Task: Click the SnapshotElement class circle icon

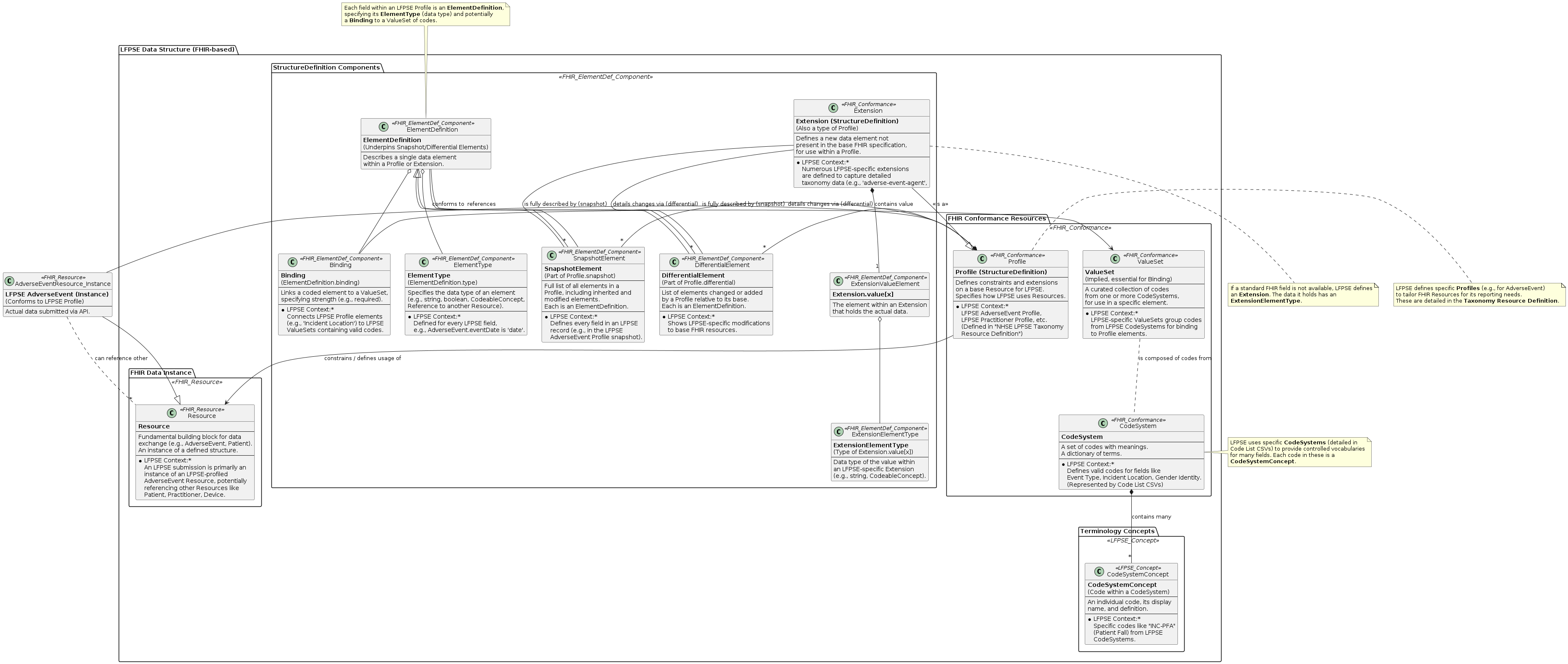Action: coord(552,255)
